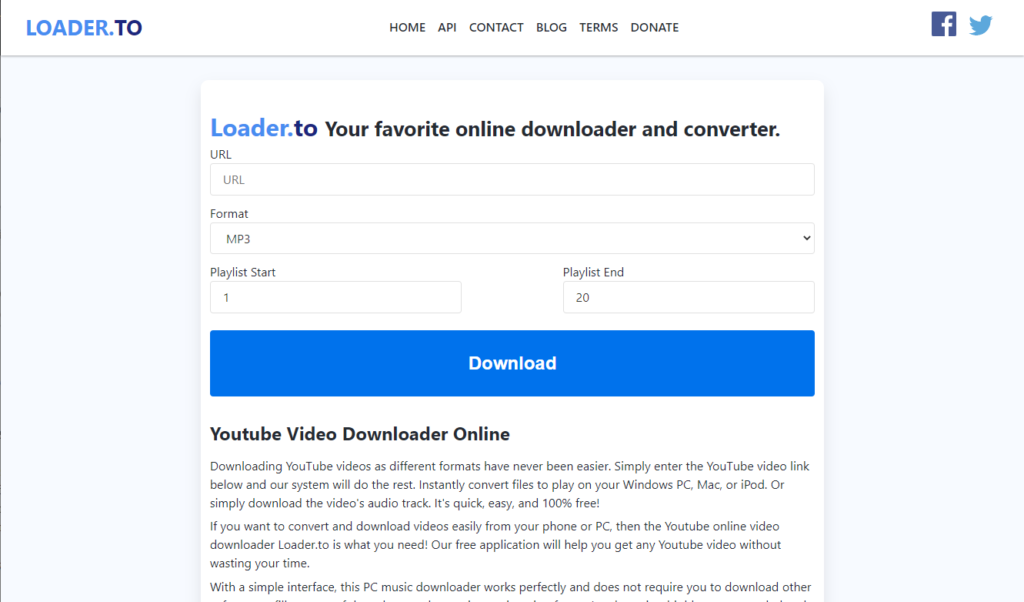Focus the URL input field
The image size is (1024, 602).
(x=512, y=180)
